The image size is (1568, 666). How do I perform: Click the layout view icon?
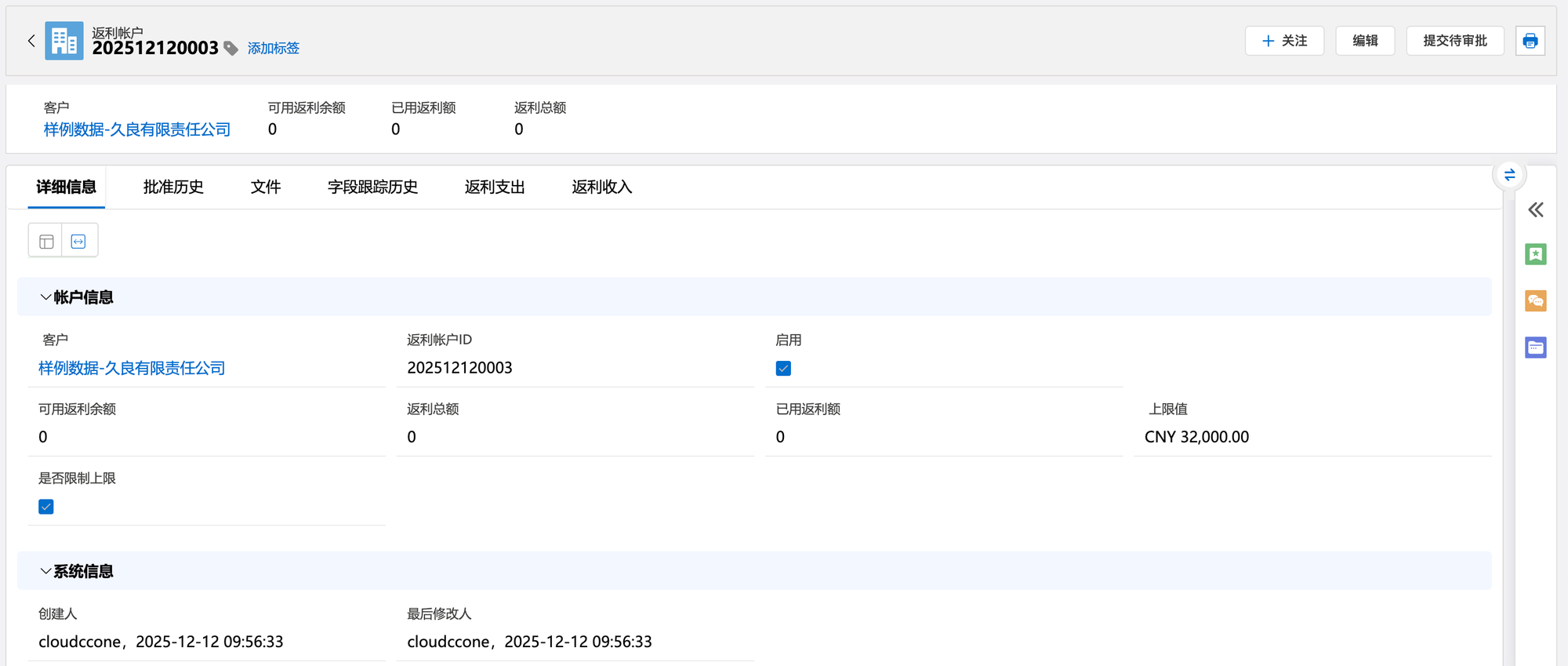pyautogui.click(x=46, y=241)
